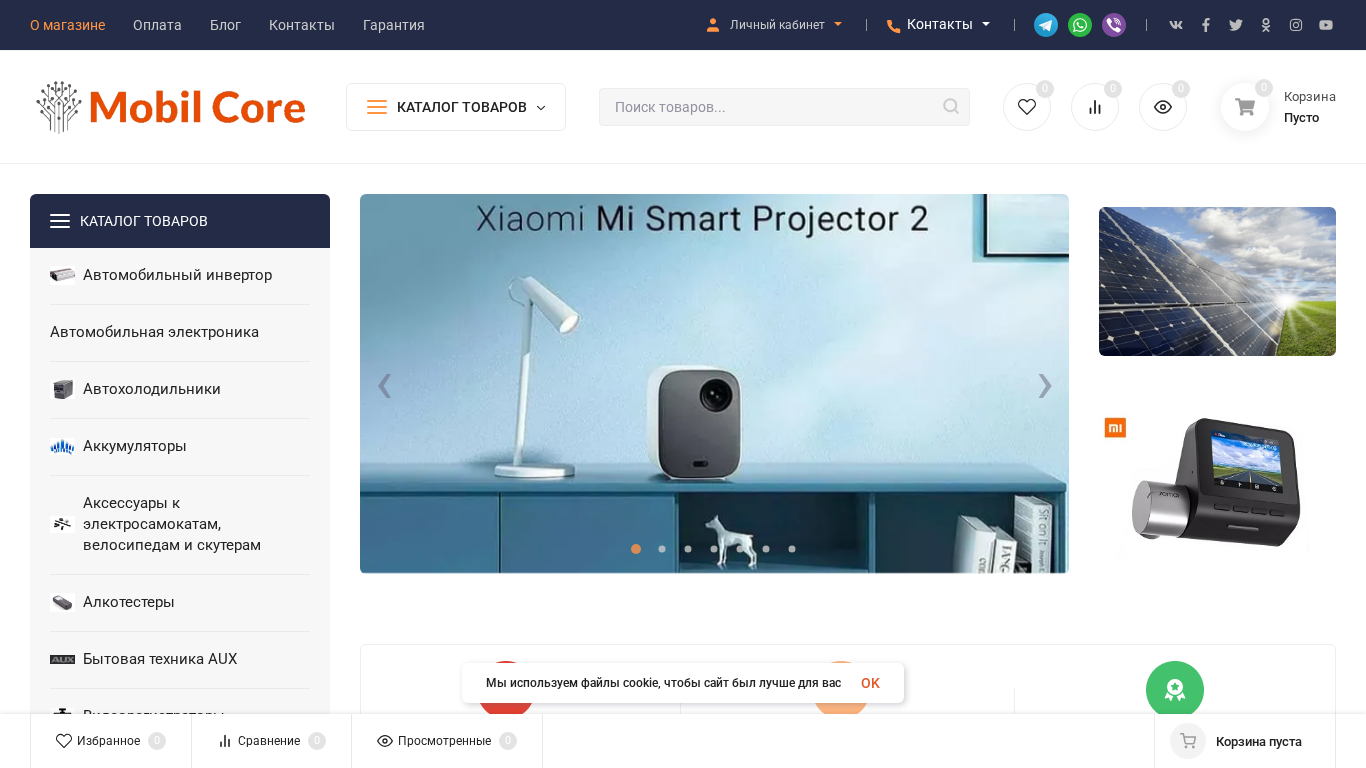The image size is (1366, 768).
Task: Visit the Twitter social page
Action: (1236, 25)
